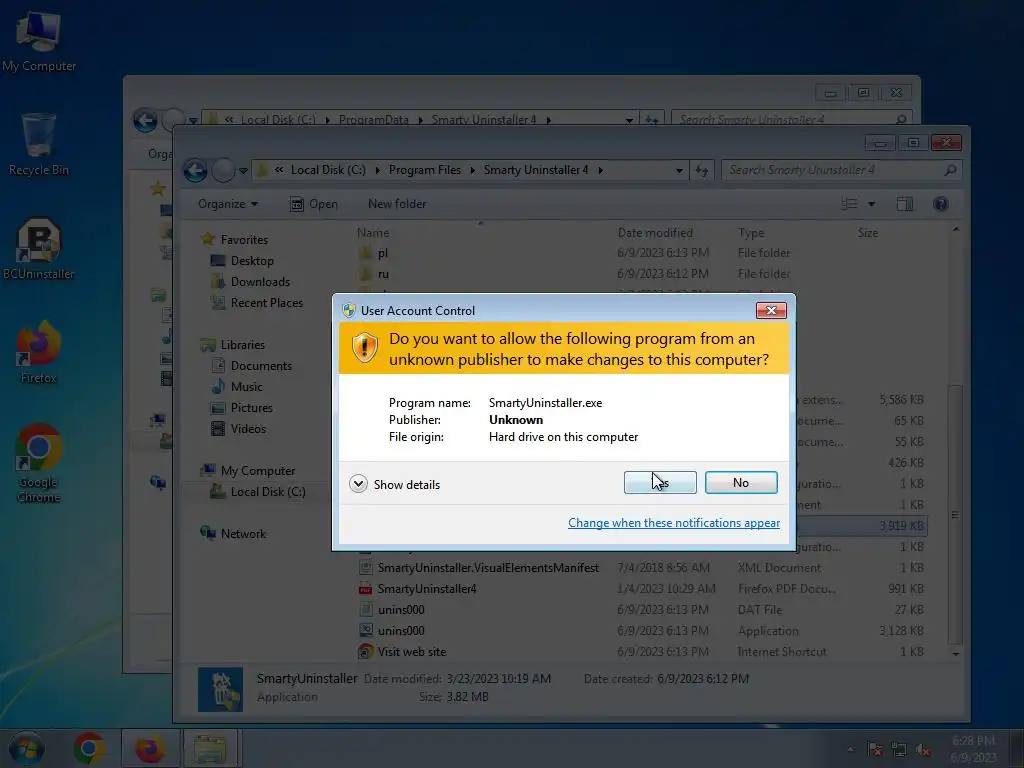Click muted volume icon in tray
Viewport: 1024px width, 768px height.
[923, 750]
